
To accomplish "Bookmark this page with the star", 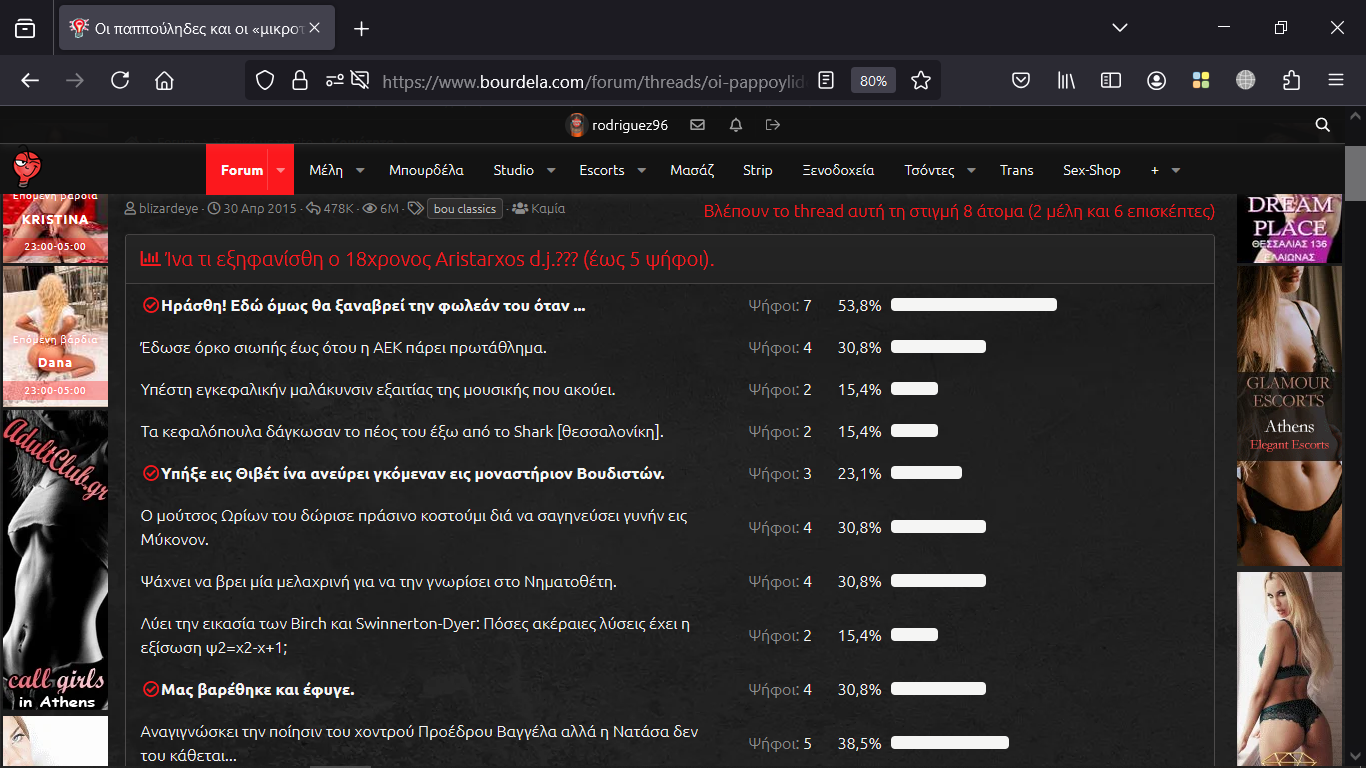I will point(921,80).
